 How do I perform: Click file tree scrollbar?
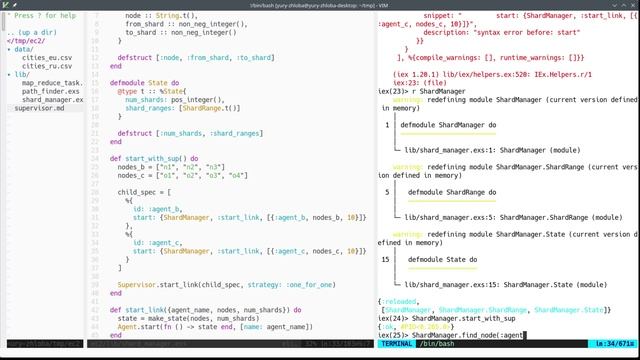point(3,21)
